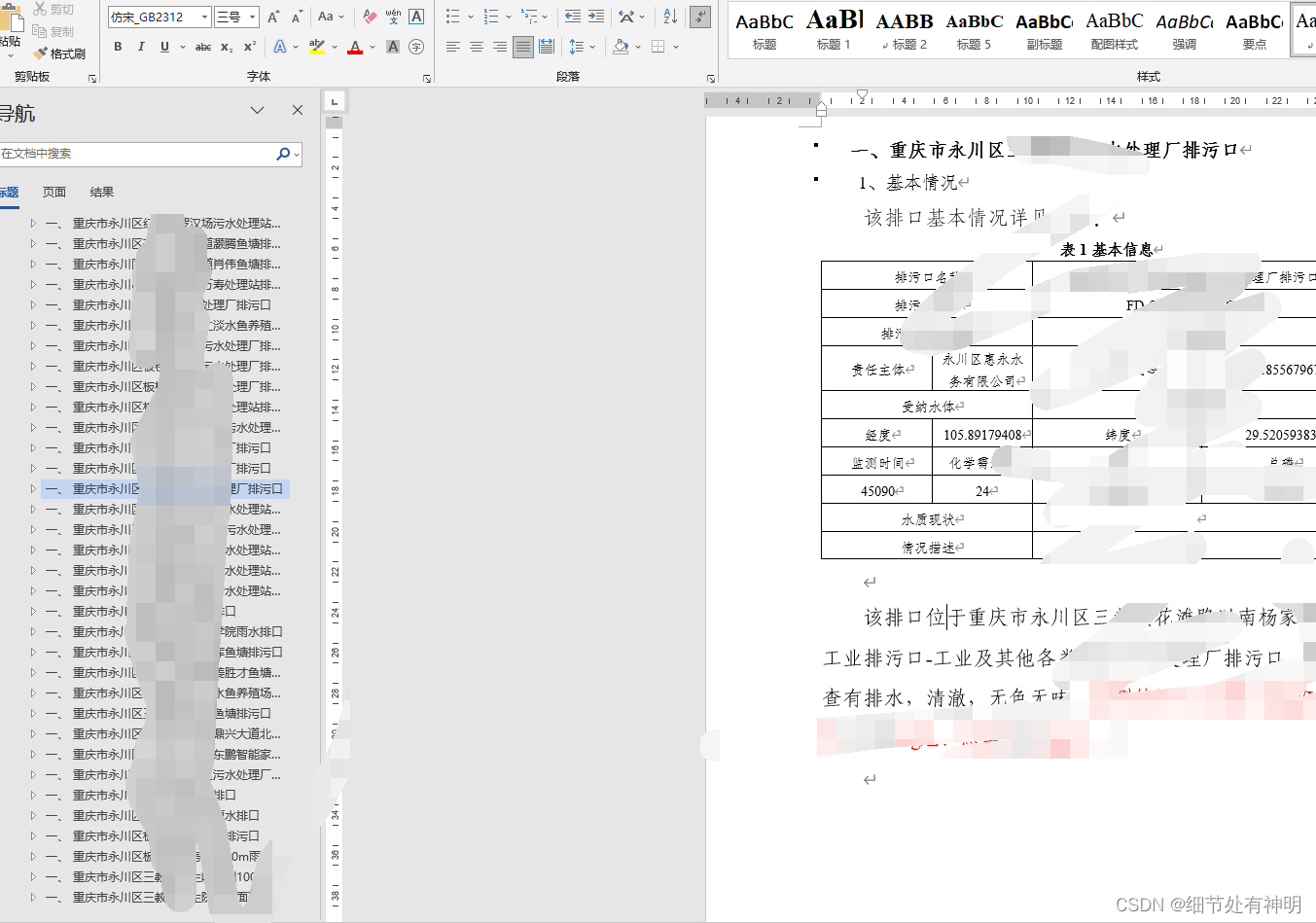Click the increase indent icon
This screenshot has width=1316, height=923.
596,17
